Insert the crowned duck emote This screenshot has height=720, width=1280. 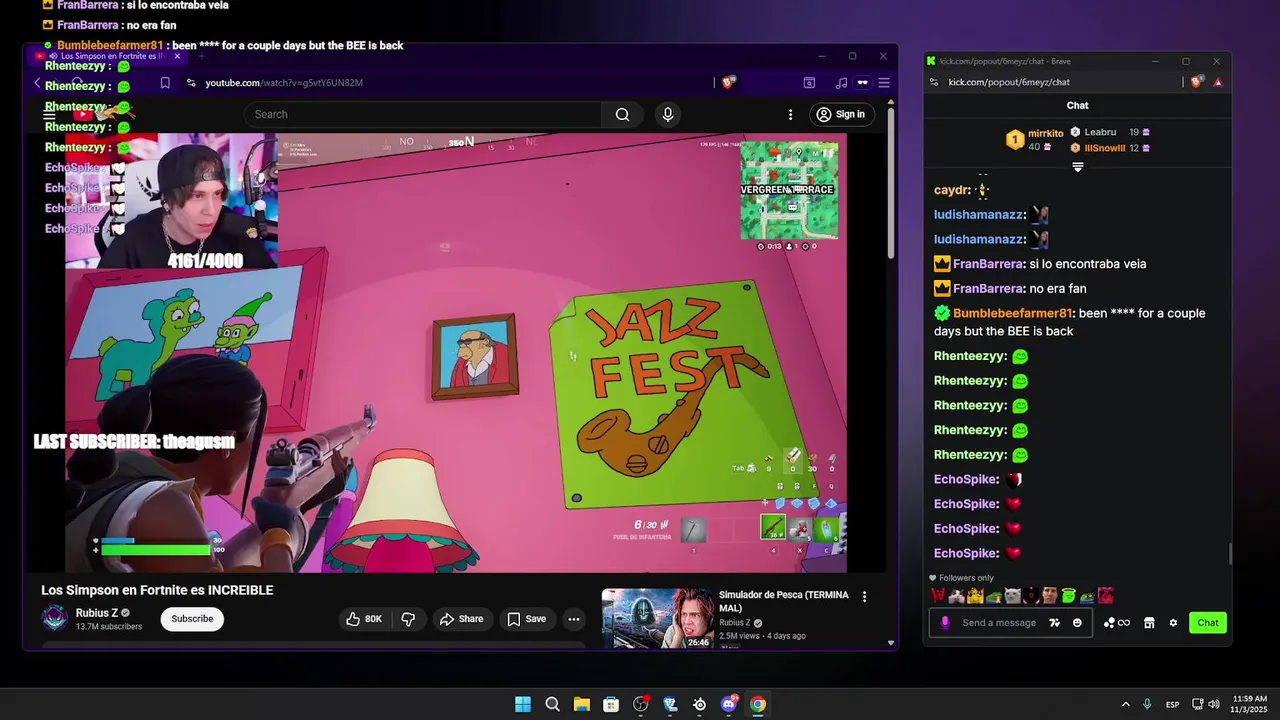(x=975, y=596)
